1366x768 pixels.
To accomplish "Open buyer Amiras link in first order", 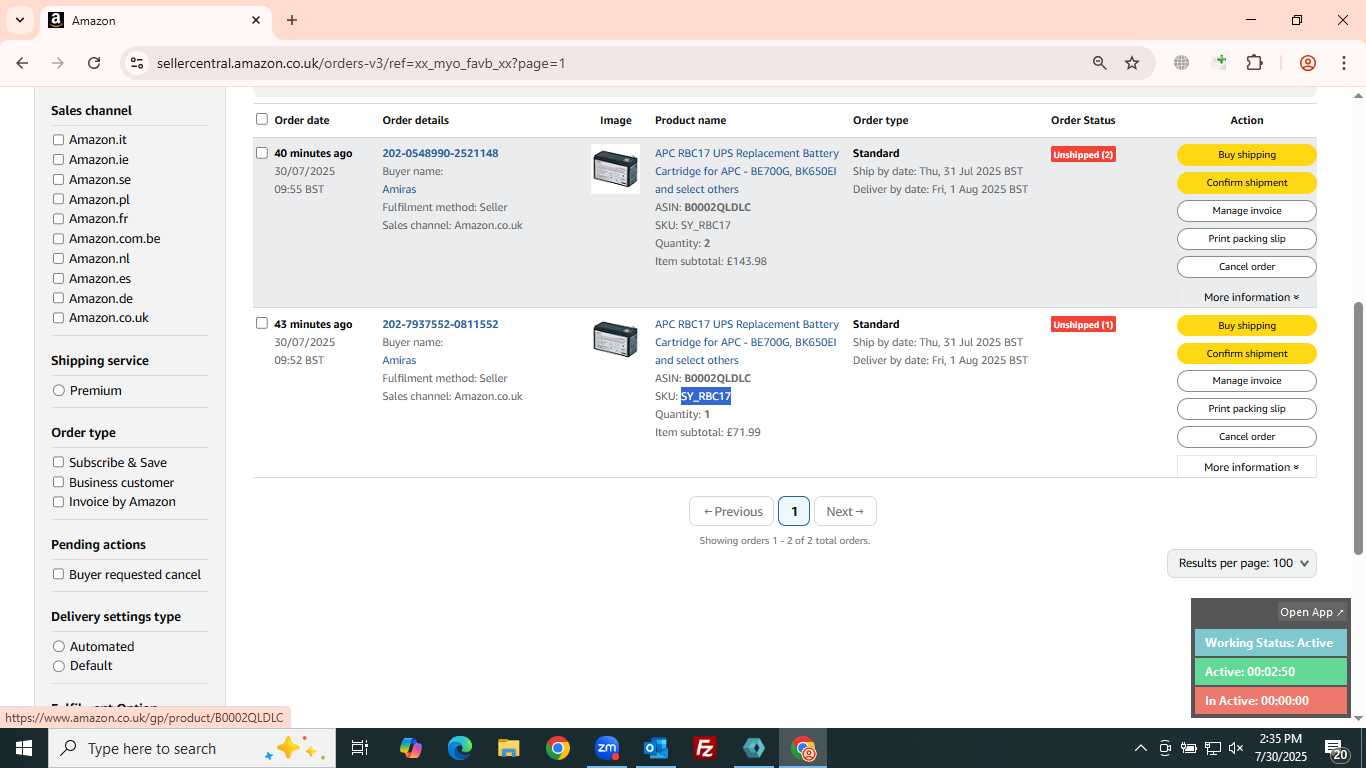I will tap(399, 189).
